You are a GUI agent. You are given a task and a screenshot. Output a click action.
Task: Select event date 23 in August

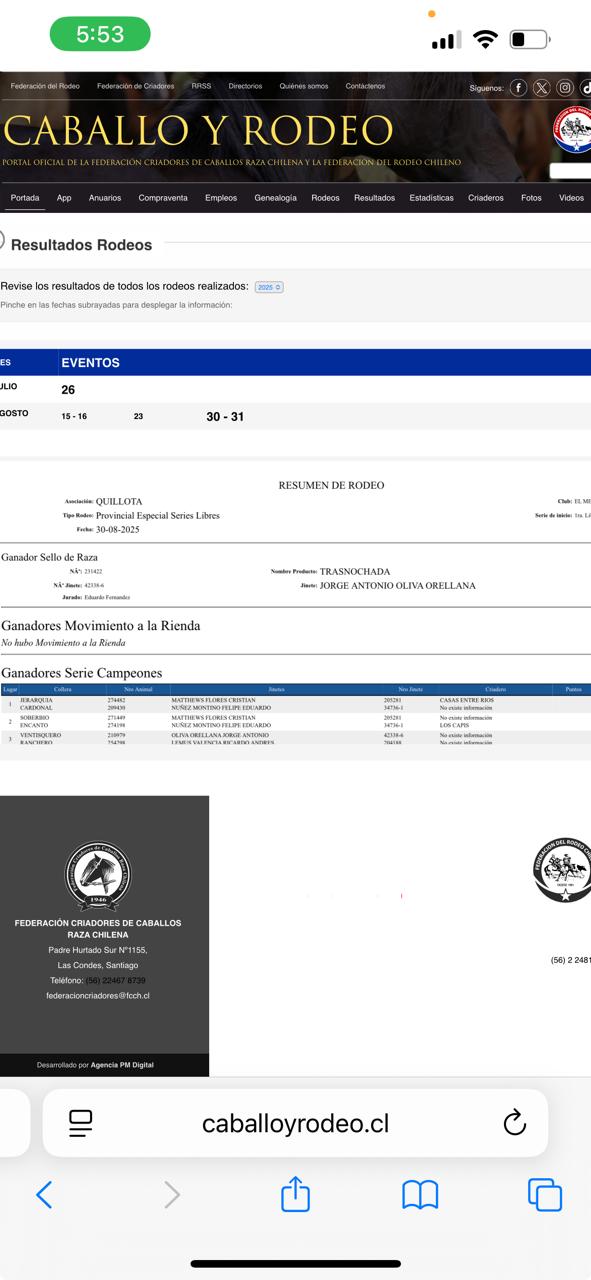(138, 416)
